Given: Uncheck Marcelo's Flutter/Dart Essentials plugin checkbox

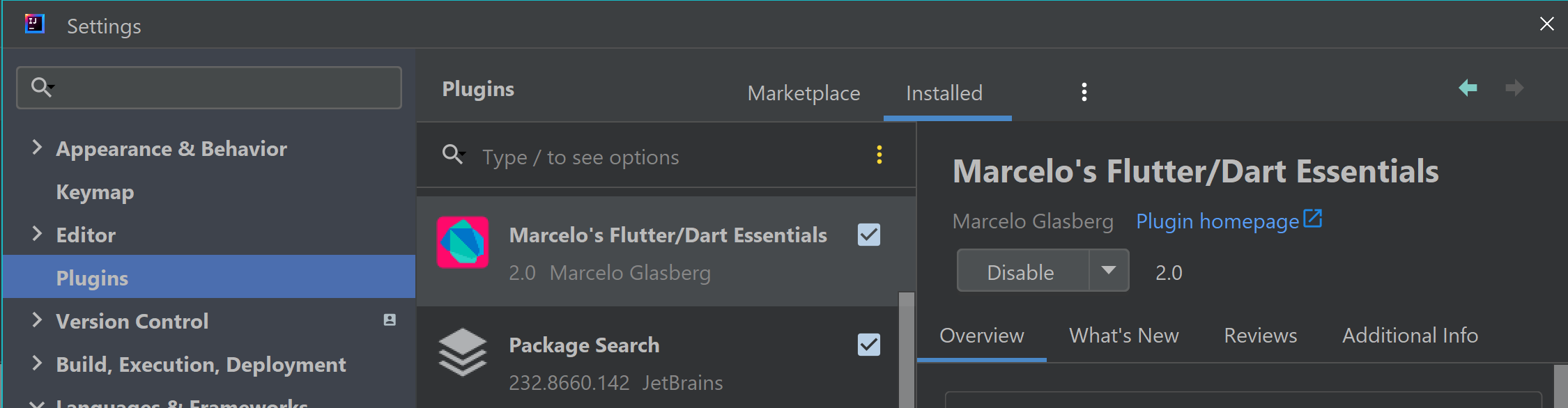Looking at the screenshot, I should point(869,235).
